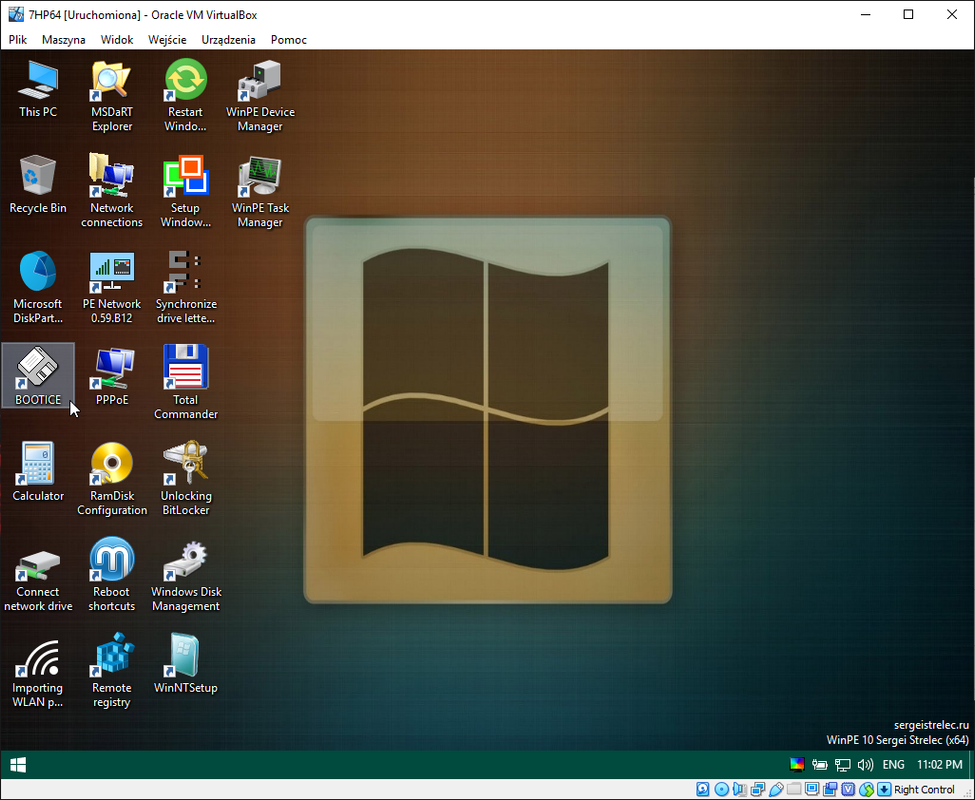975x800 pixels.
Task: Open Network connections shortcut
Action: [112, 191]
